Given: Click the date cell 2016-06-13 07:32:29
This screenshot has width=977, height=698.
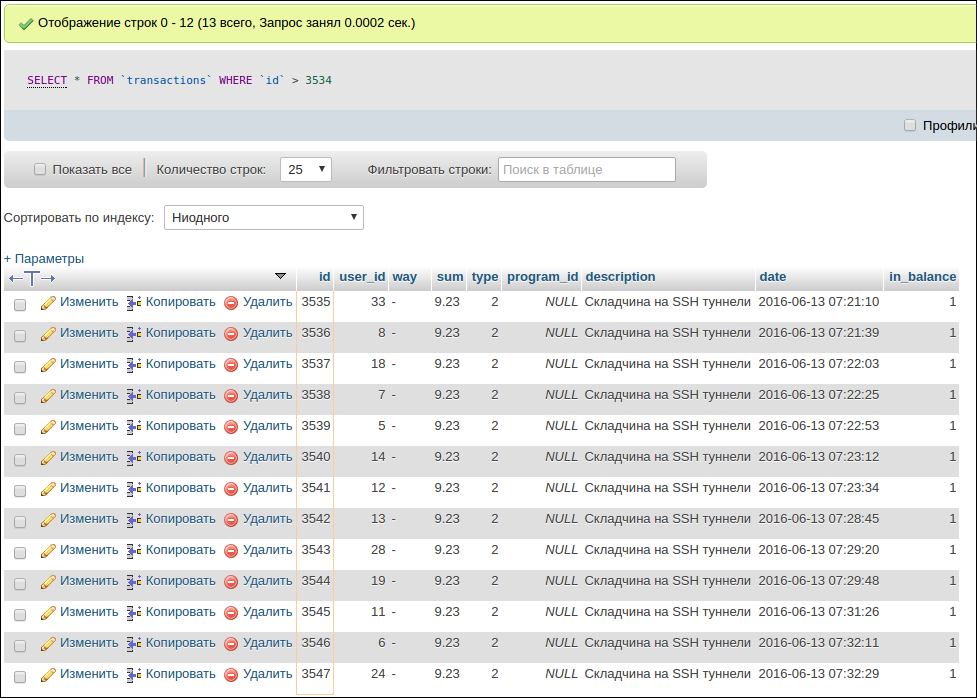Looking at the screenshot, I should click(x=819, y=674).
